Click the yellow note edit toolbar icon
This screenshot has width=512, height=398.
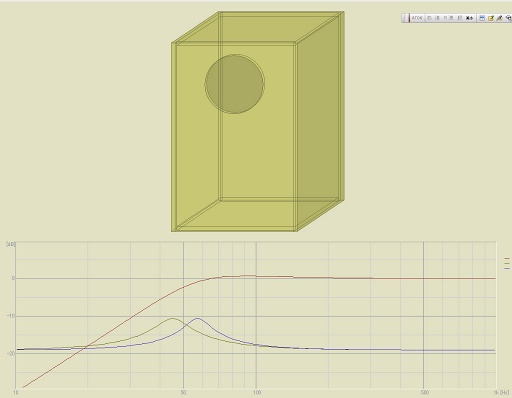pyautogui.click(x=491, y=18)
